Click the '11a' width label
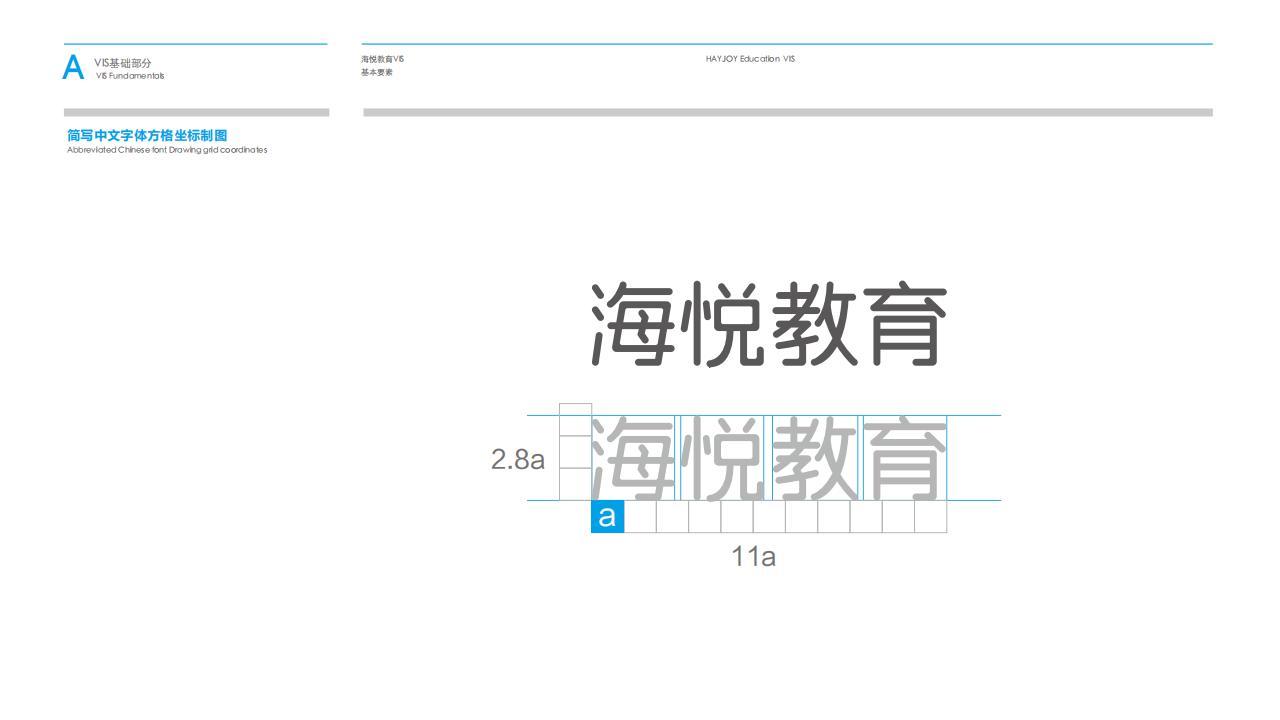 click(x=753, y=557)
